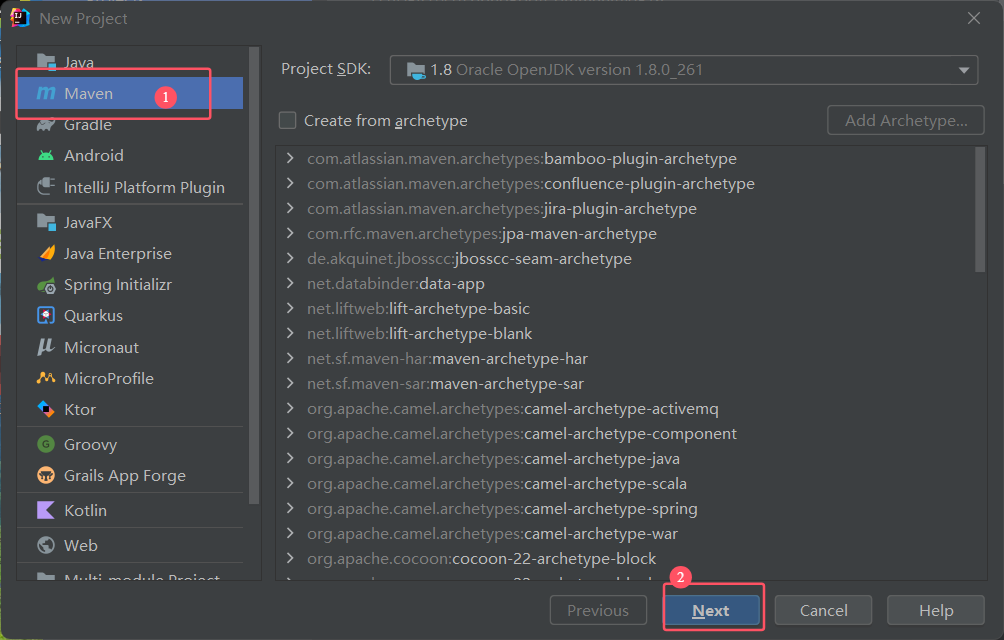This screenshot has height=640, width=1004.
Task: Open the Project SDK dropdown arrow
Action: (x=964, y=70)
